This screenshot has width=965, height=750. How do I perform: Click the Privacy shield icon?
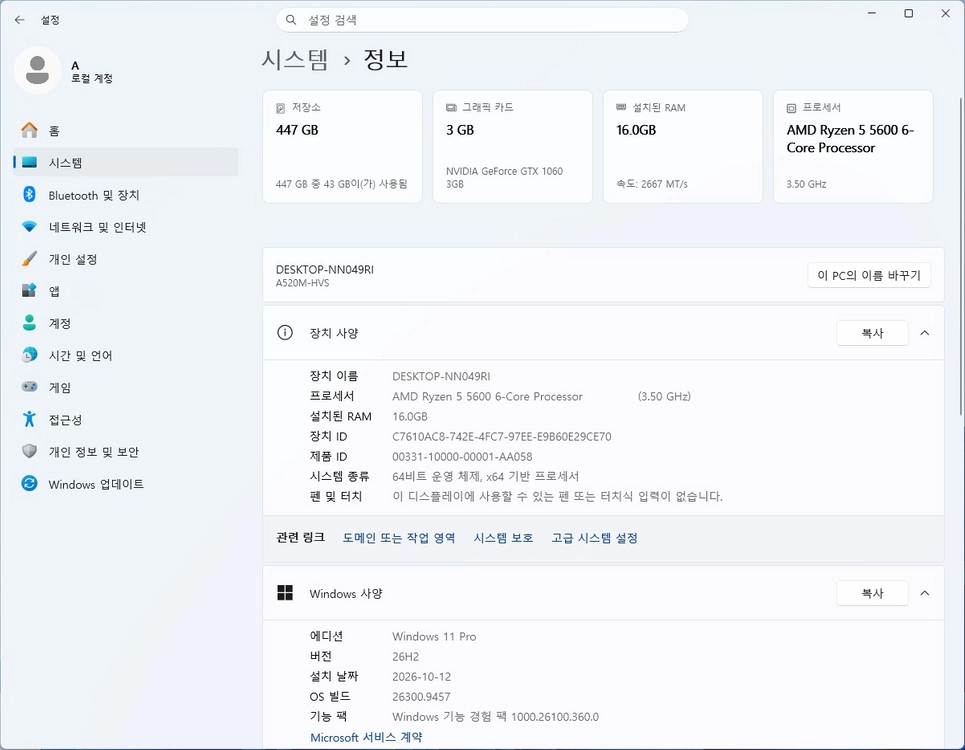point(29,452)
